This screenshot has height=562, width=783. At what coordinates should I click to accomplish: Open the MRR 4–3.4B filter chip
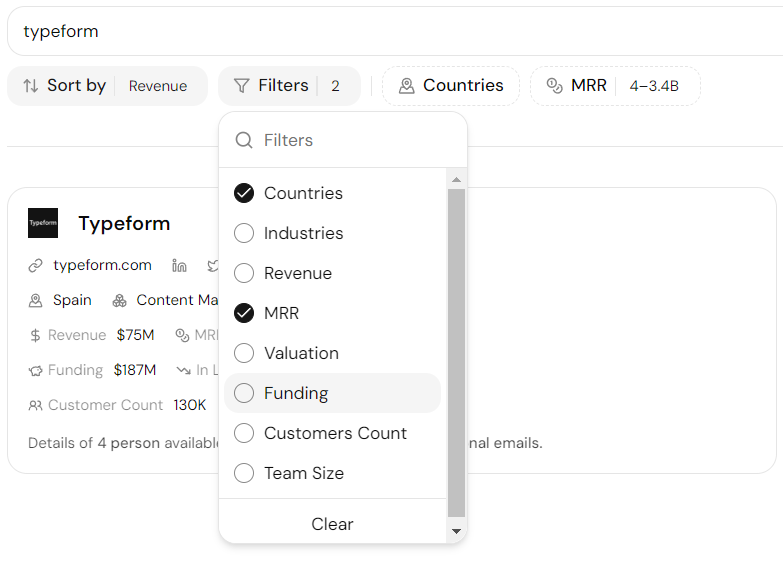tap(615, 86)
